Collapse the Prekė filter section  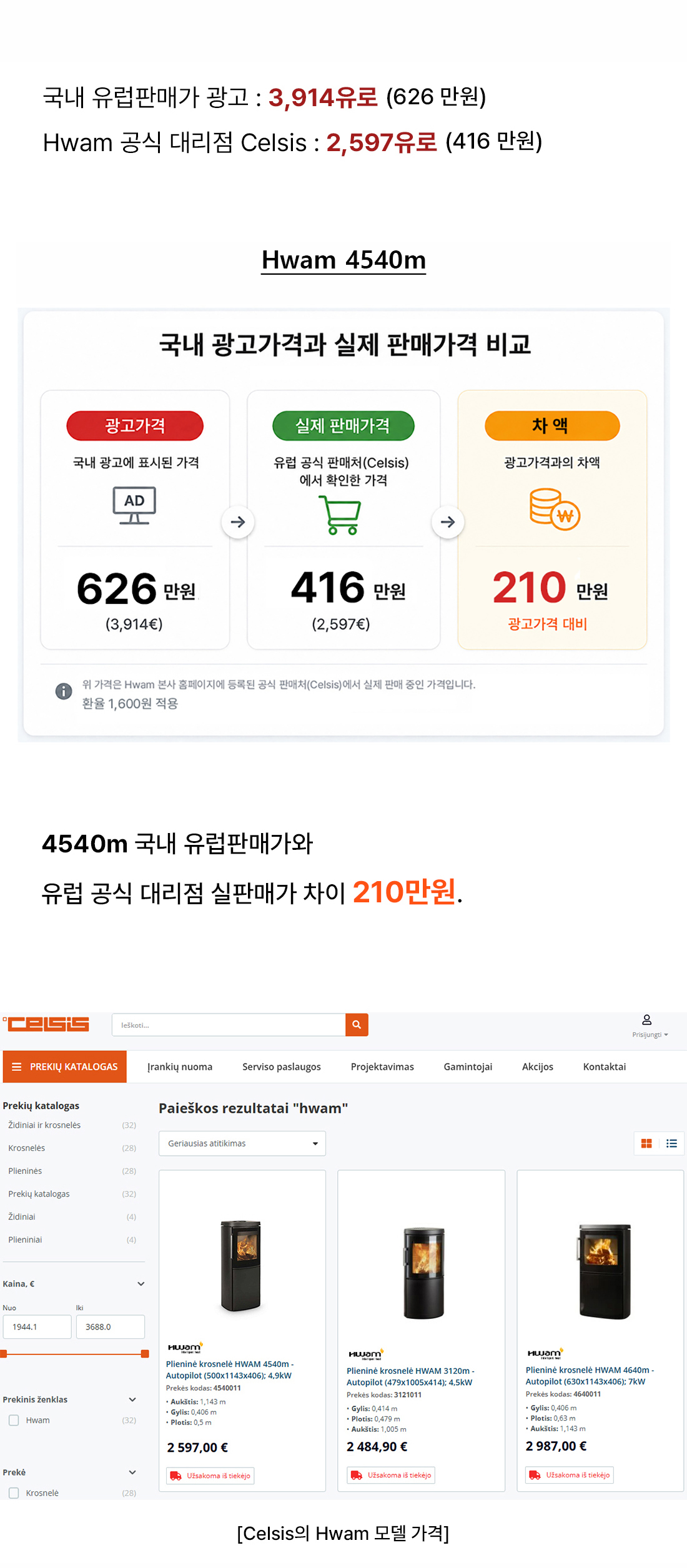pos(132,1472)
